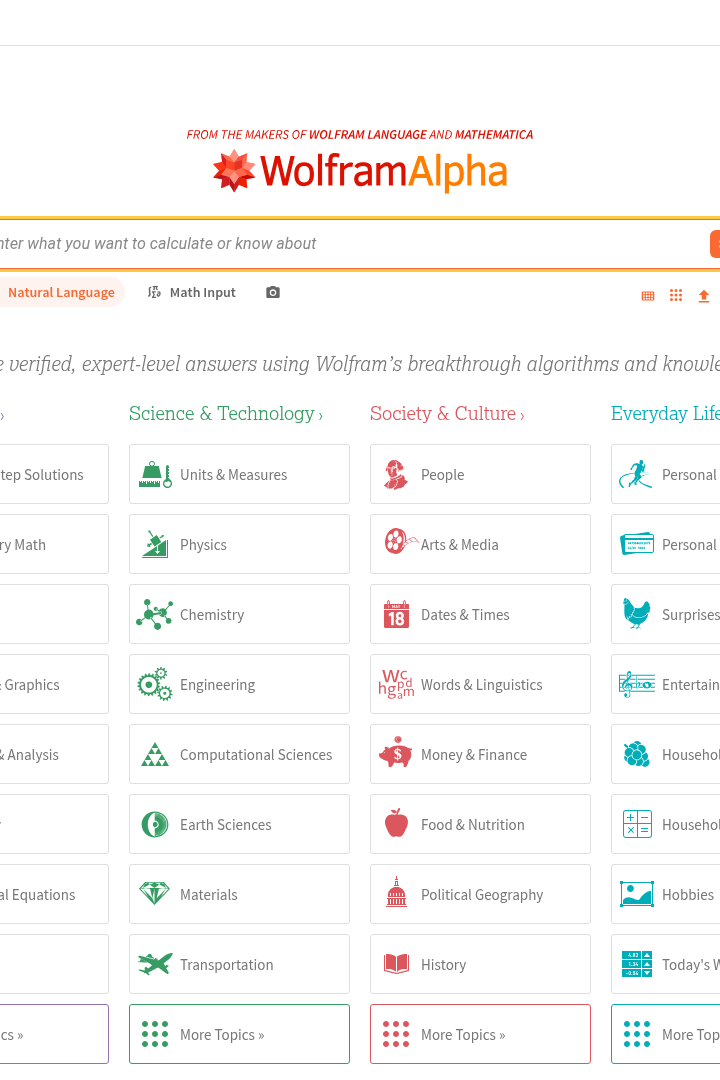Open Everyday Life category heading
This screenshot has height=1080, width=720.
[666, 413]
